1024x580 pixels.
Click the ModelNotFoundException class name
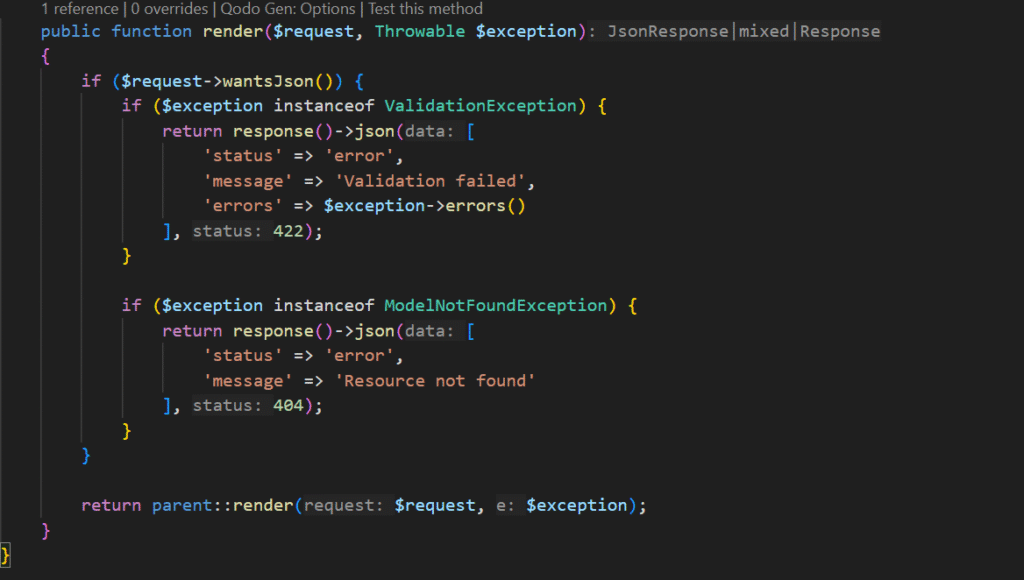tap(495, 305)
